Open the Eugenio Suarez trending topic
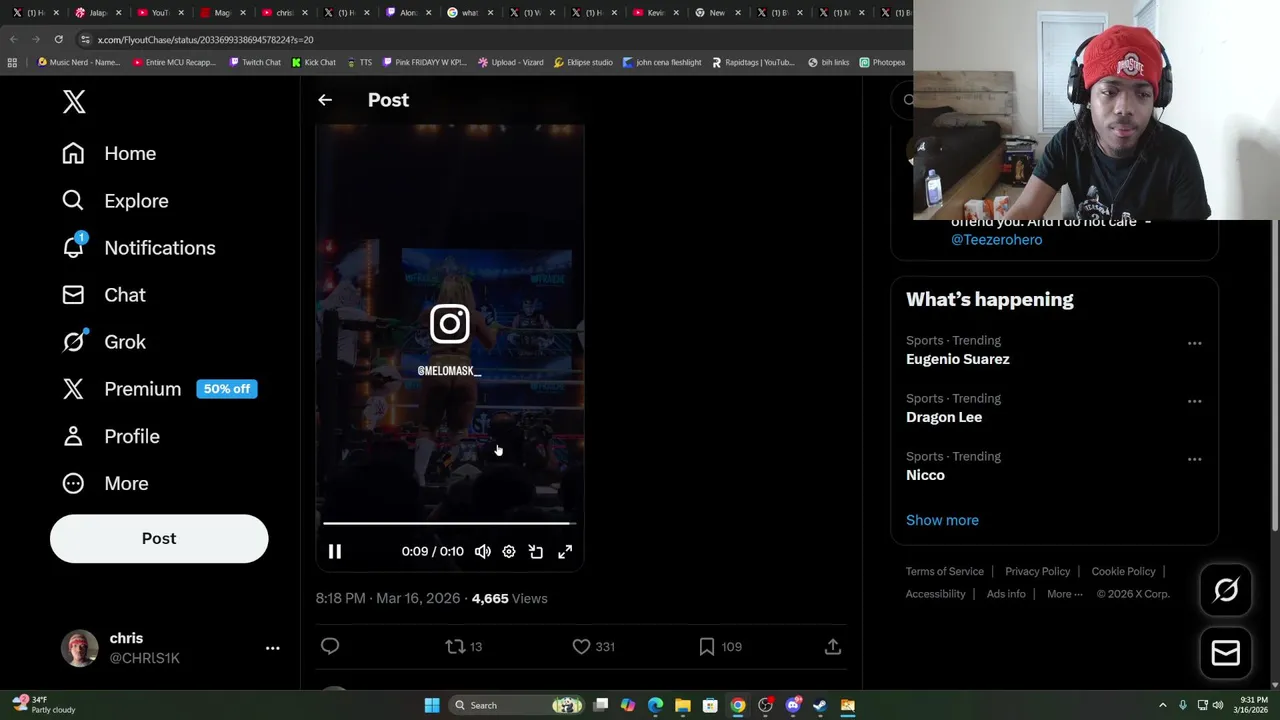This screenshot has width=1280, height=720. point(957,359)
